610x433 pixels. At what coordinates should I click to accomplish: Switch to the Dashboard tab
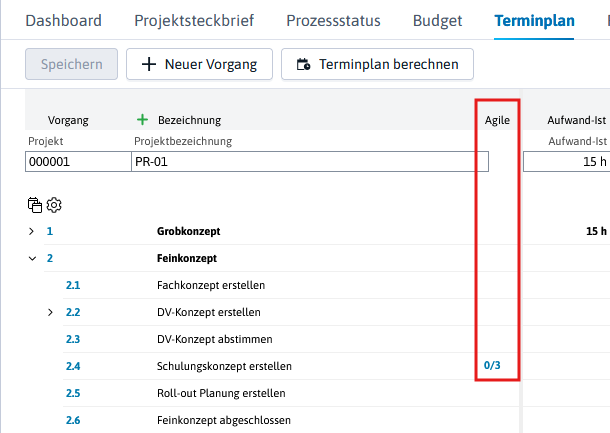tap(63, 21)
